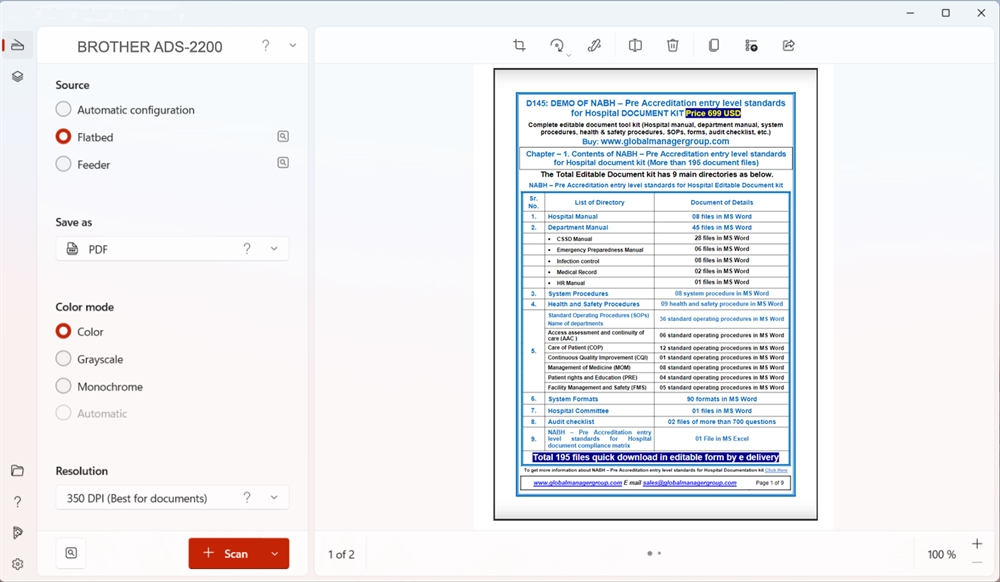Open the Scan button options arrow
This screenshot has height=582, width=1000.
275,553
